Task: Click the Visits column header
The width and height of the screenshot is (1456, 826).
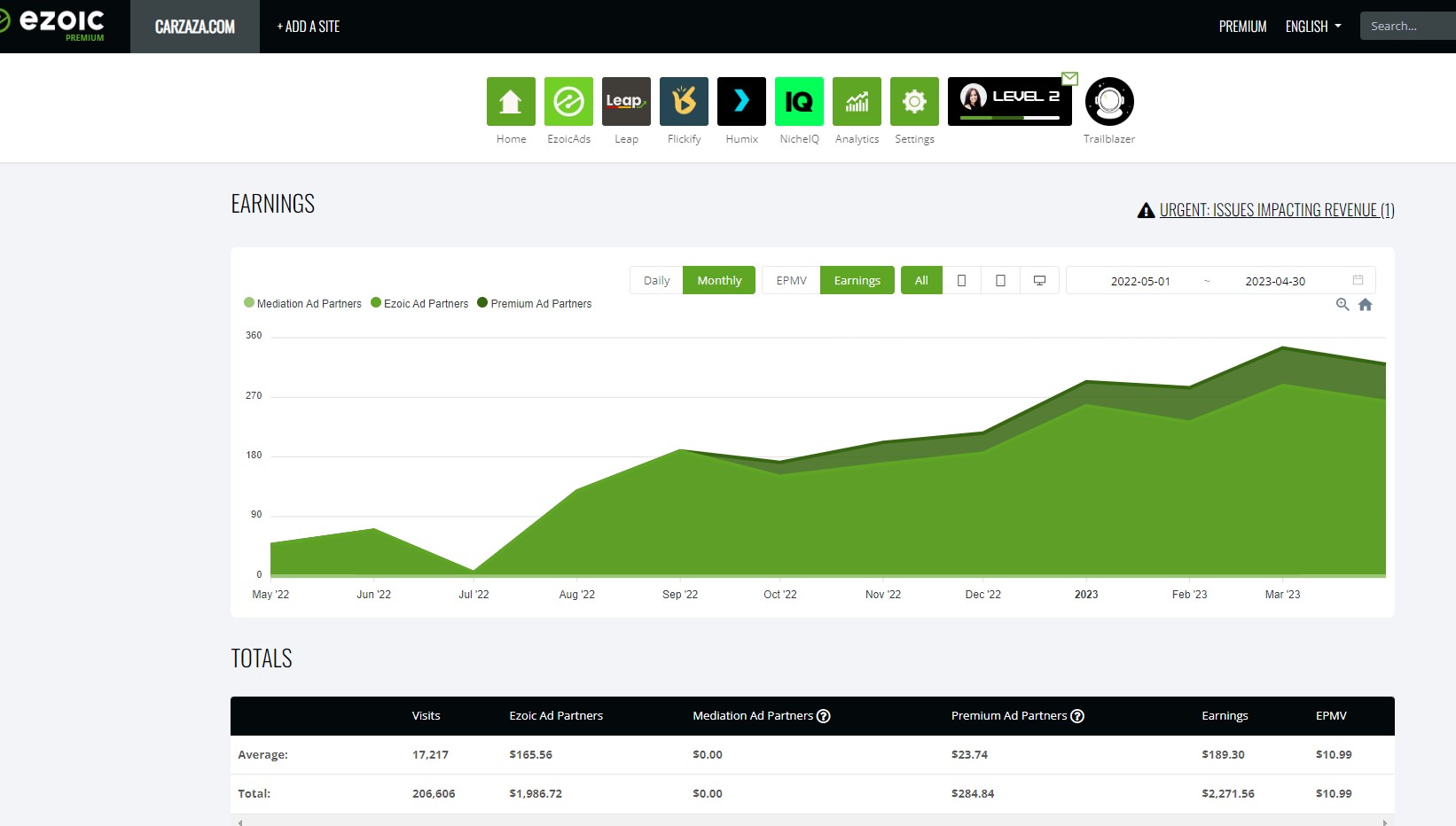Action: tap(426, 715)
